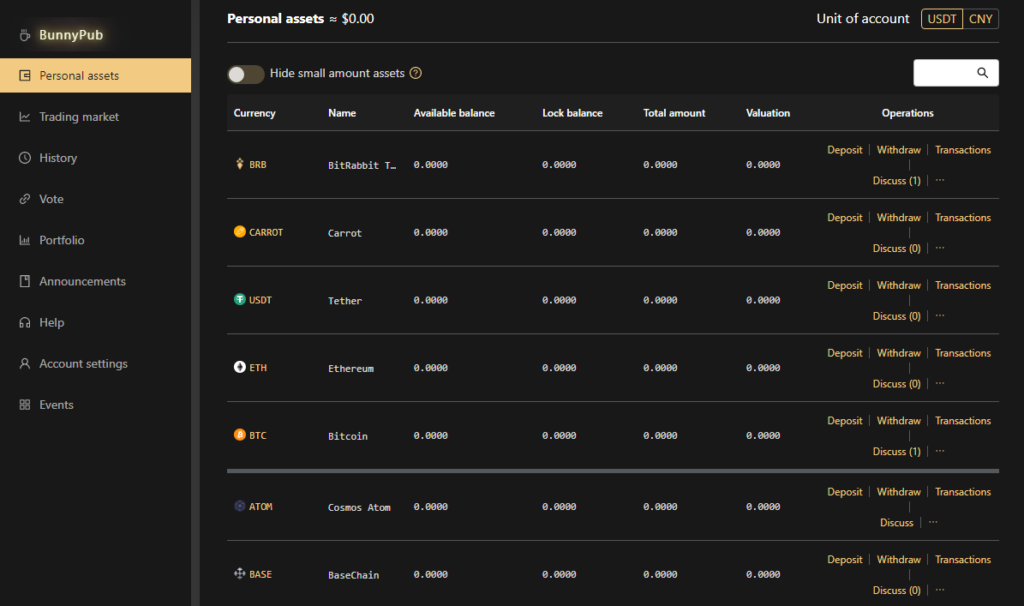This screenshot has height=606, width=1024.
Task: Click the Currency column header
Action: 255,113
